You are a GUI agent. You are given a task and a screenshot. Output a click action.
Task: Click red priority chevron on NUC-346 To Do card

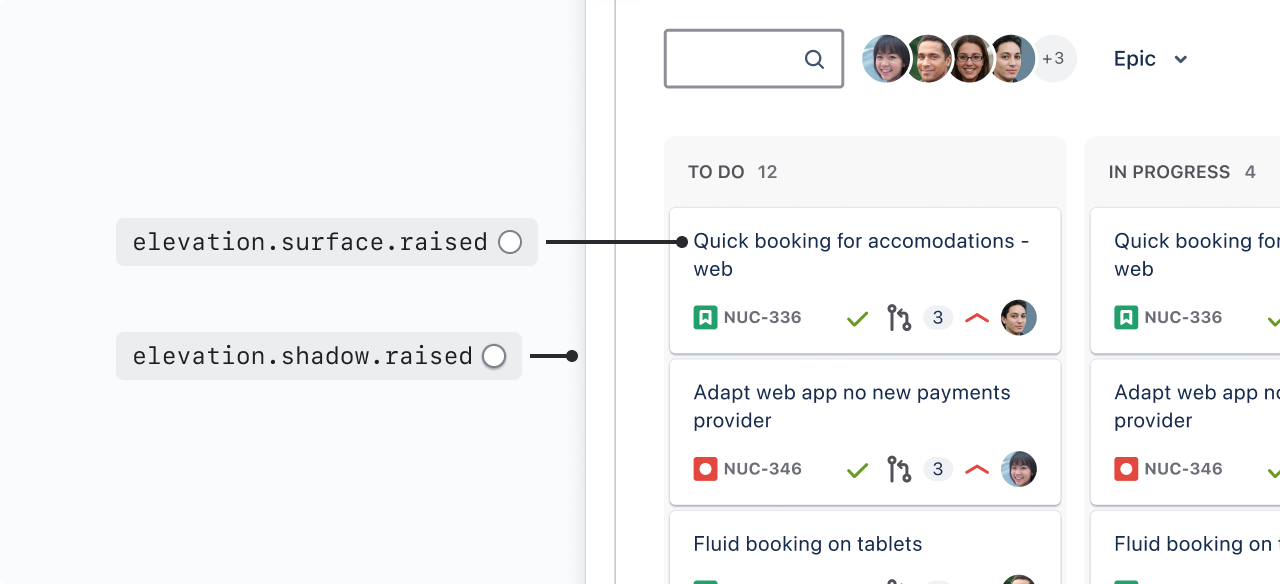(x=977, y=470)
